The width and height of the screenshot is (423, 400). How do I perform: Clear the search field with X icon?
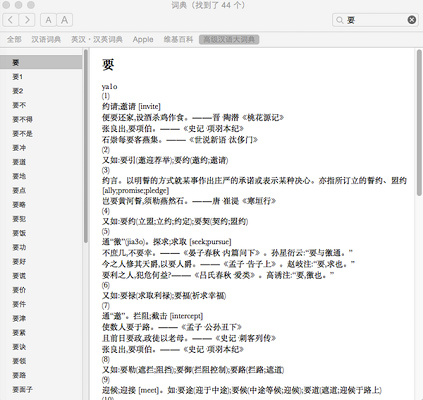pos(412,20)
